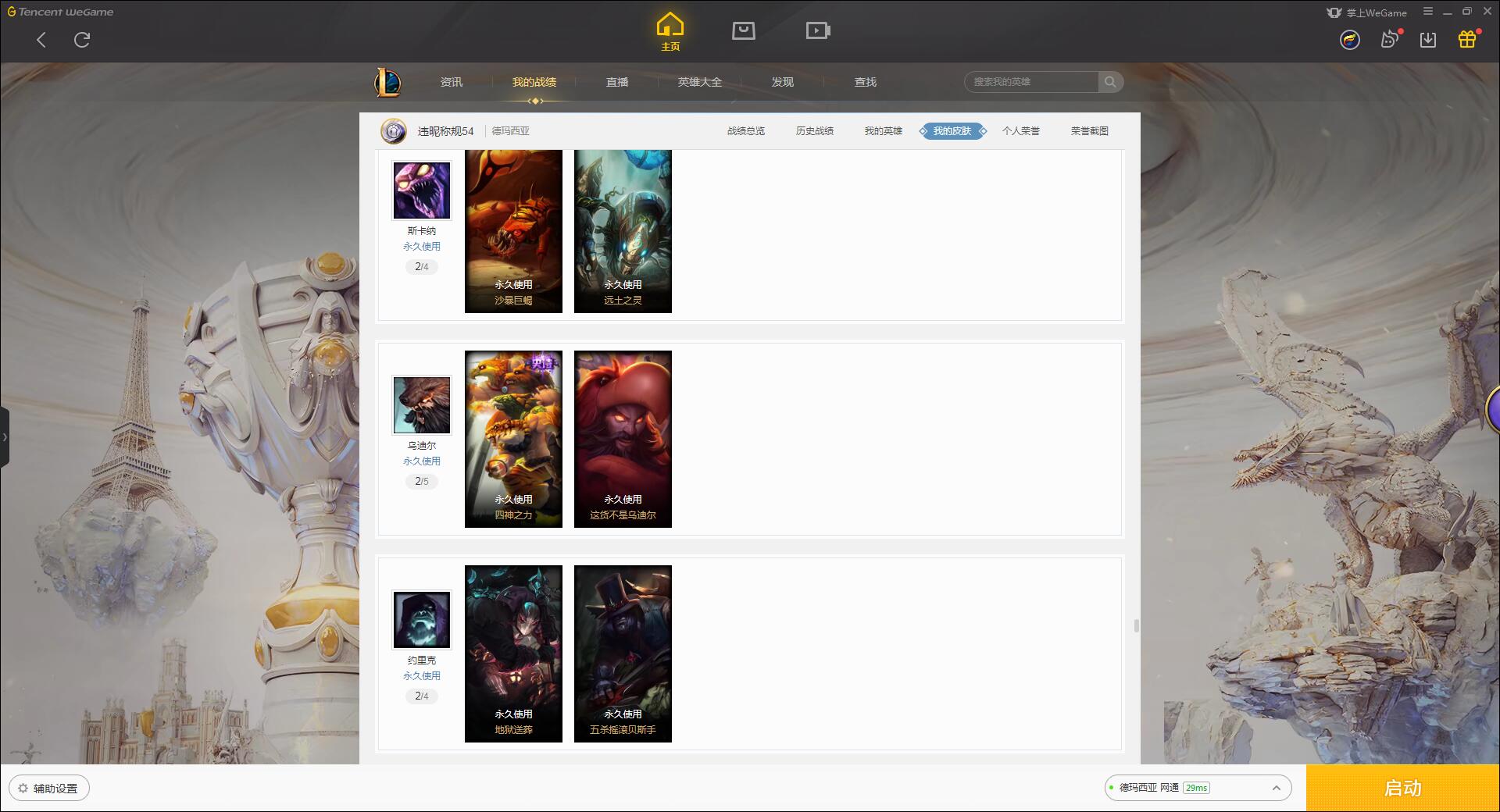Screen dimensions: 1500x812
Task: Open the notifications speaker icon
Action: pos(1390,39)
